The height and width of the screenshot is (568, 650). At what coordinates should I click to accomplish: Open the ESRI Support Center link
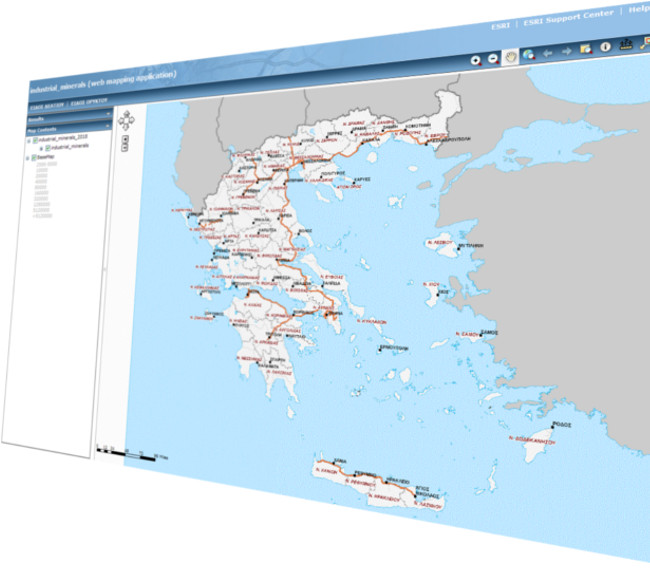[x=568, y=17]
